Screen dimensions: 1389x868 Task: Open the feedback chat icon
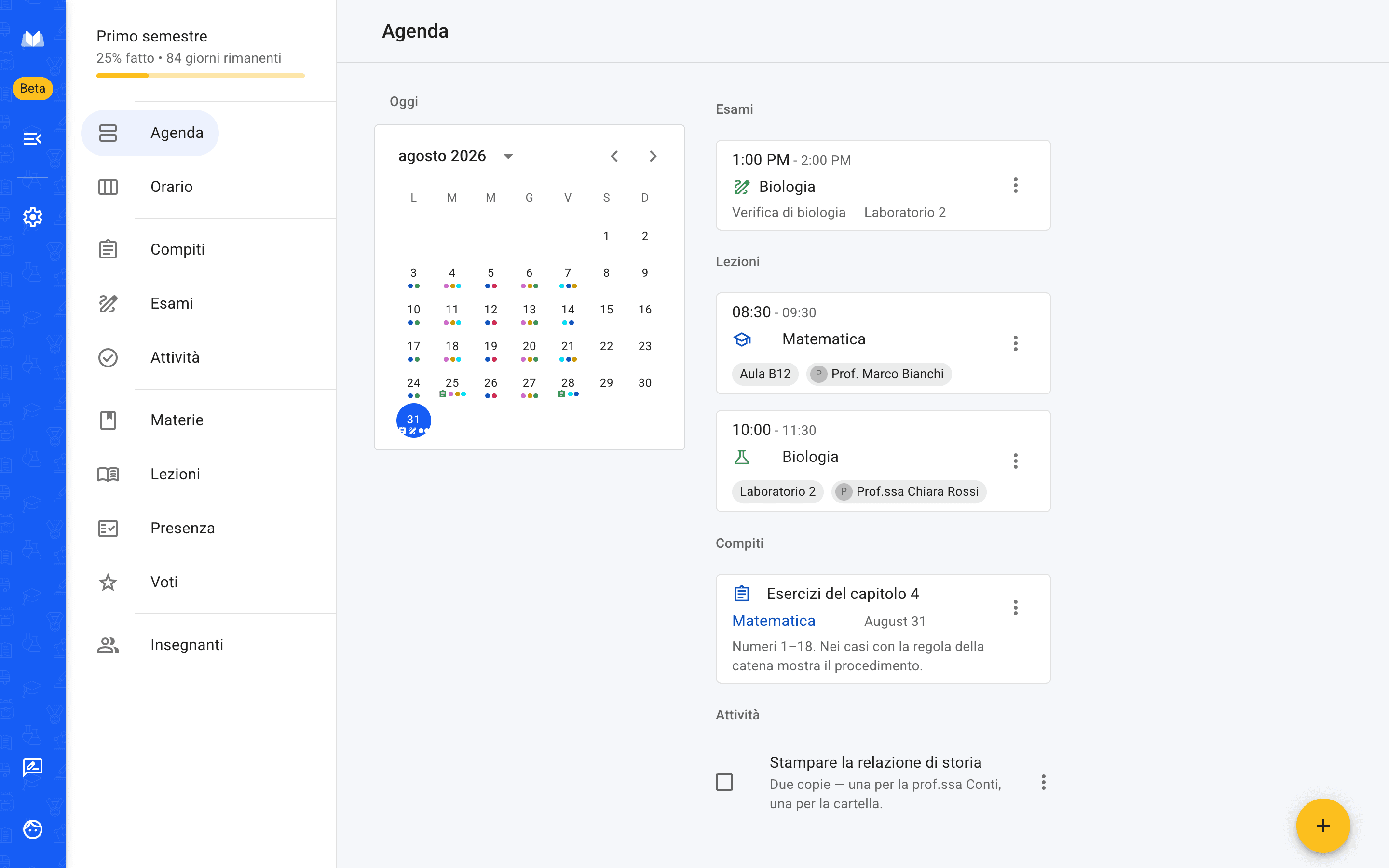pos(33,767)
